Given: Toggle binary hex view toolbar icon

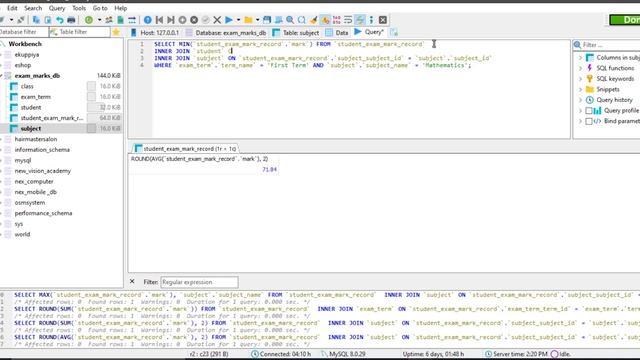Looking at the screenshot, I should pos(337,20).
